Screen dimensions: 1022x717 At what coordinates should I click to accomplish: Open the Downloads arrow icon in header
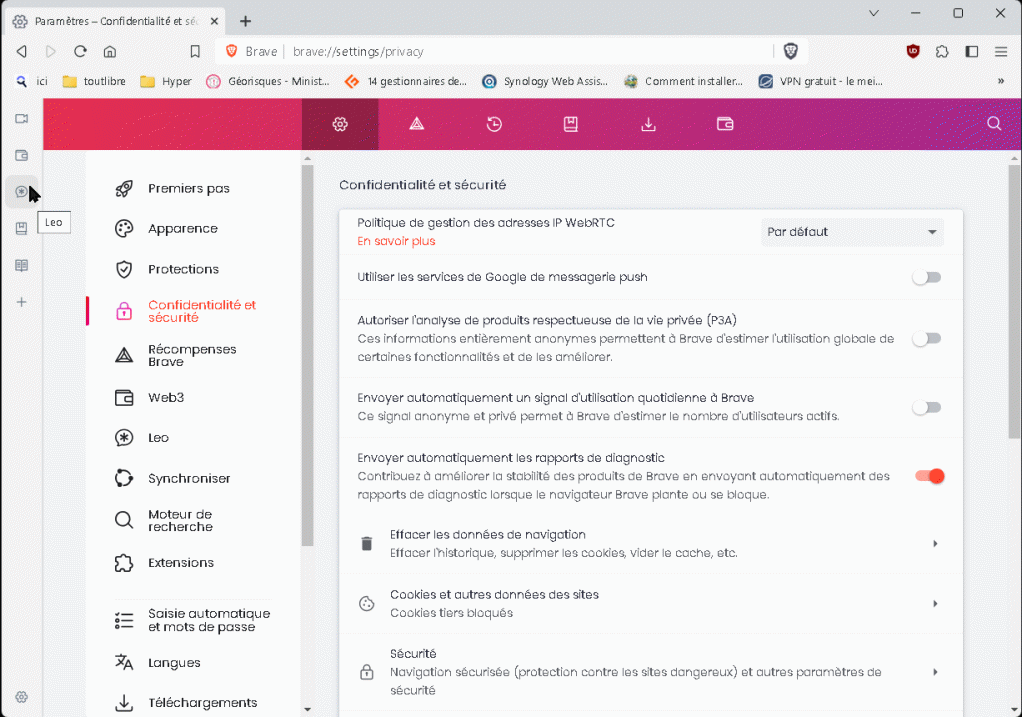pyautogui.click(x=648, y=124)
